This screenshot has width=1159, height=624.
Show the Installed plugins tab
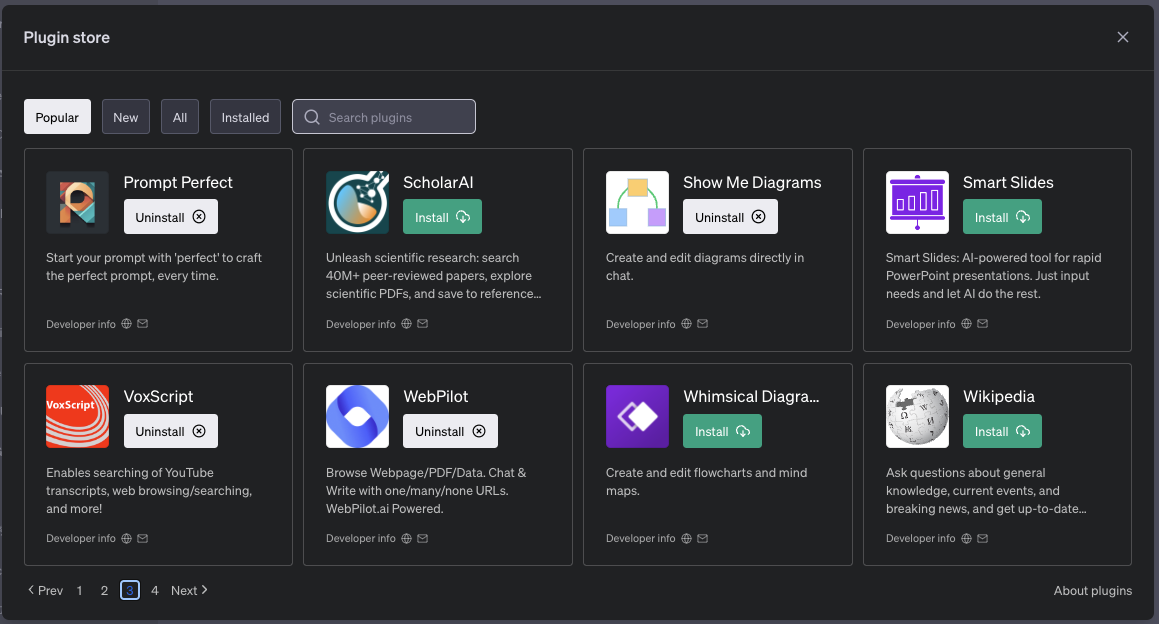(x=245, y=117)
